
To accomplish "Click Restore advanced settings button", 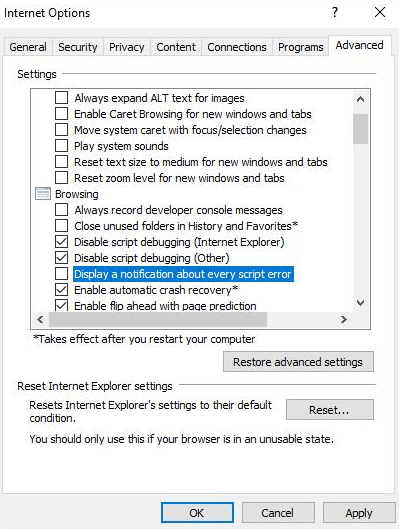I will [x=298, y=362].
